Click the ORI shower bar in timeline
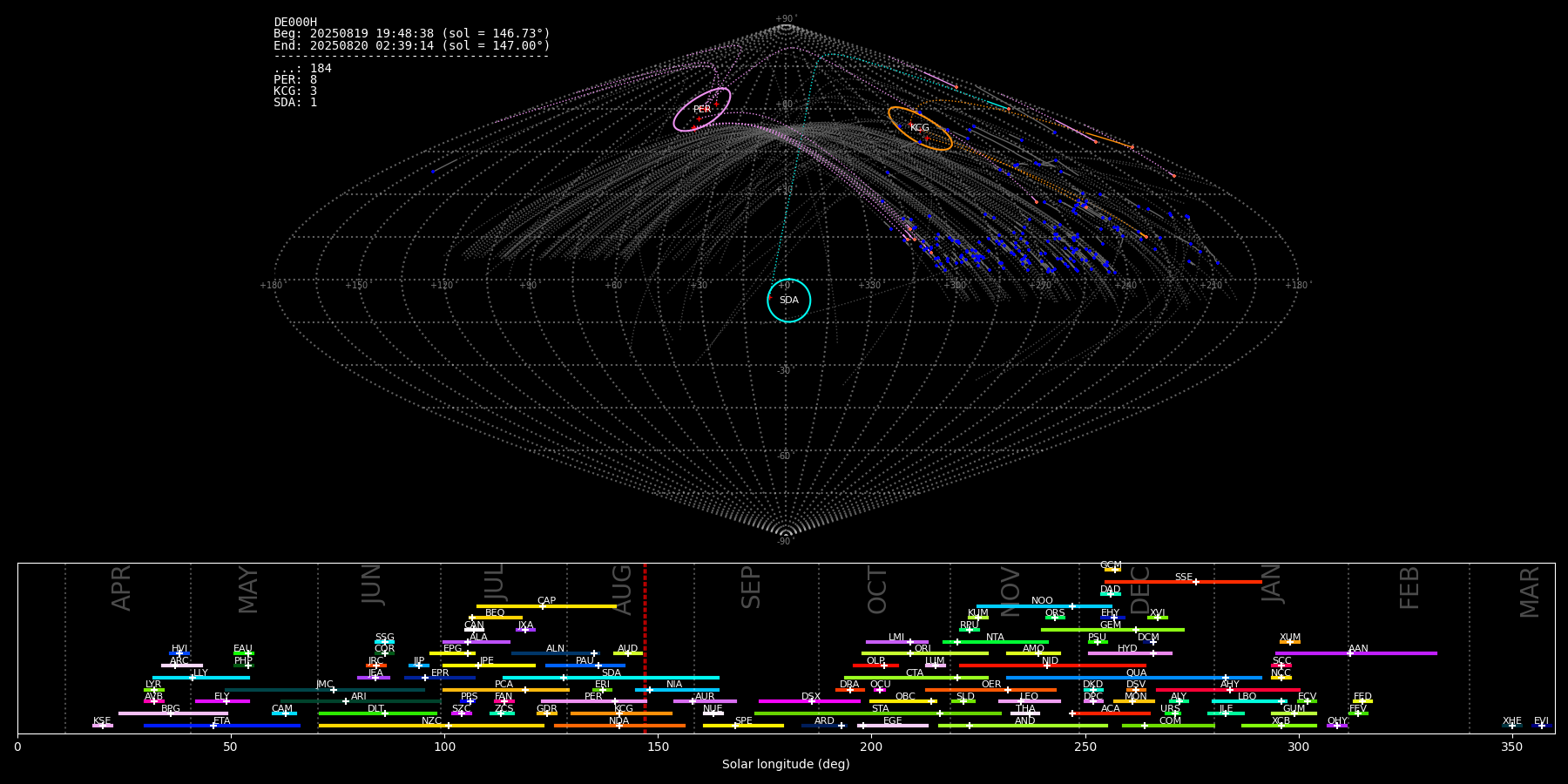This screenshot has height=784, width=1568. coord(925,653)
